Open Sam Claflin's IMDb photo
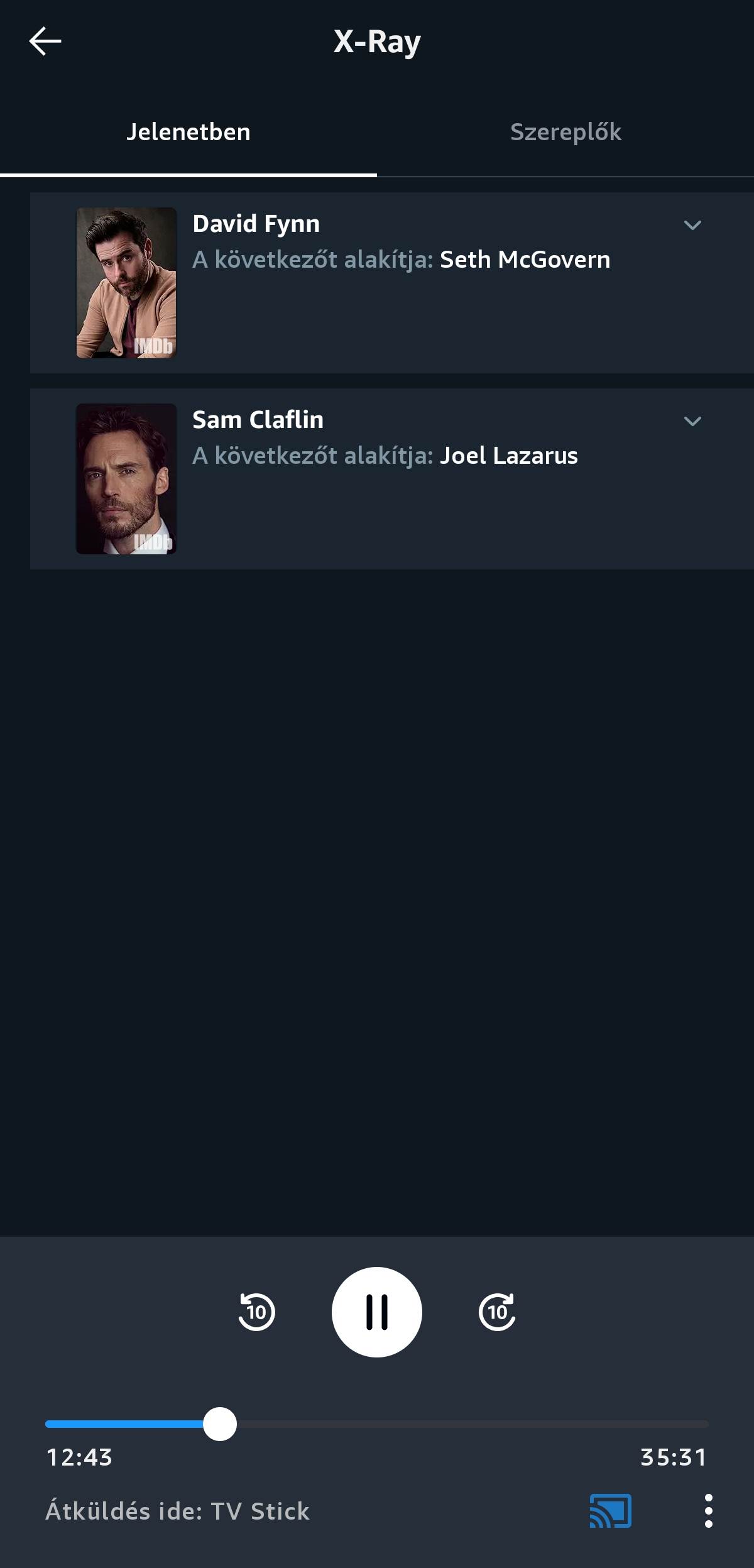The image size is (754, 1568). [x=126, y=479]
